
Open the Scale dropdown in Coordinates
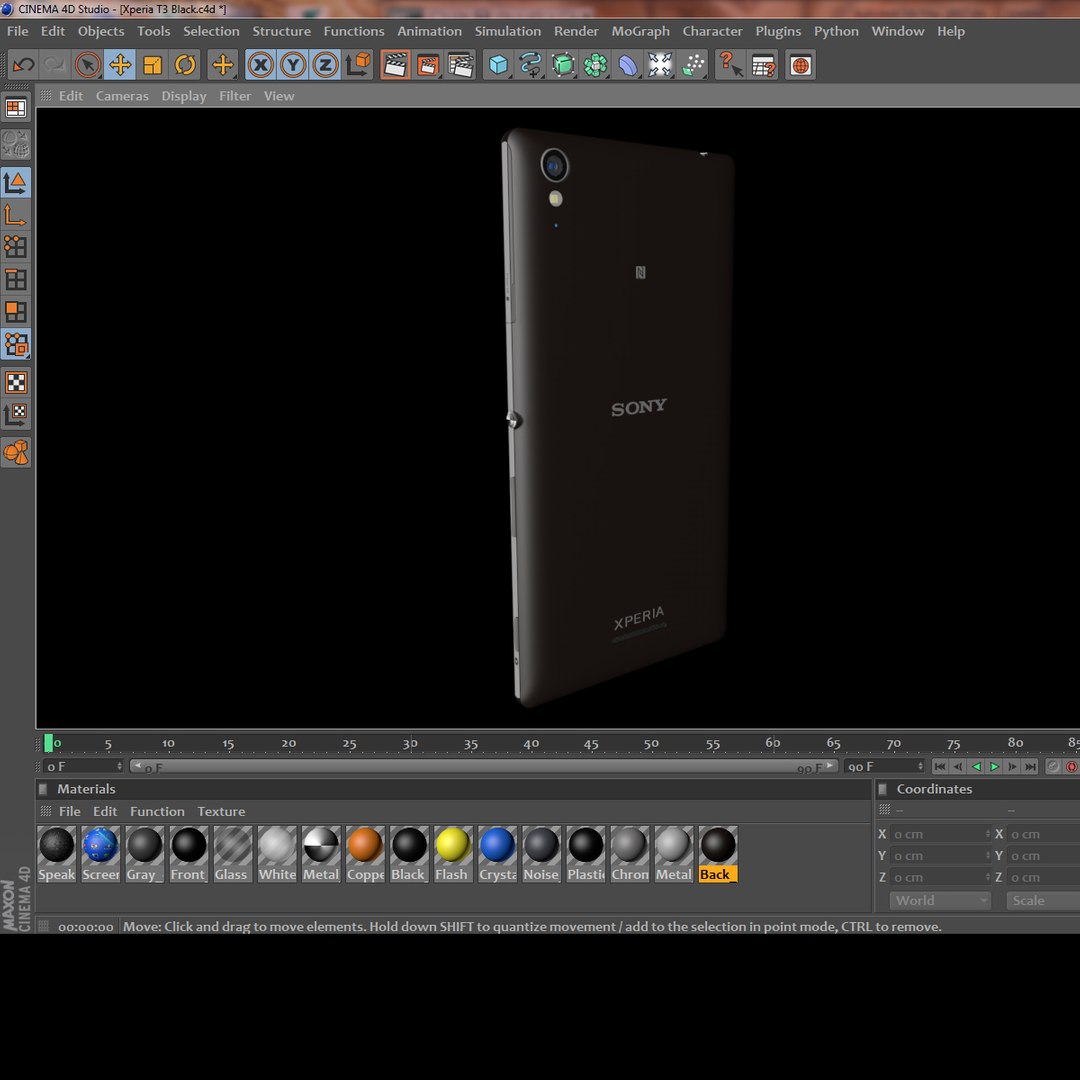coord(1043,900)
